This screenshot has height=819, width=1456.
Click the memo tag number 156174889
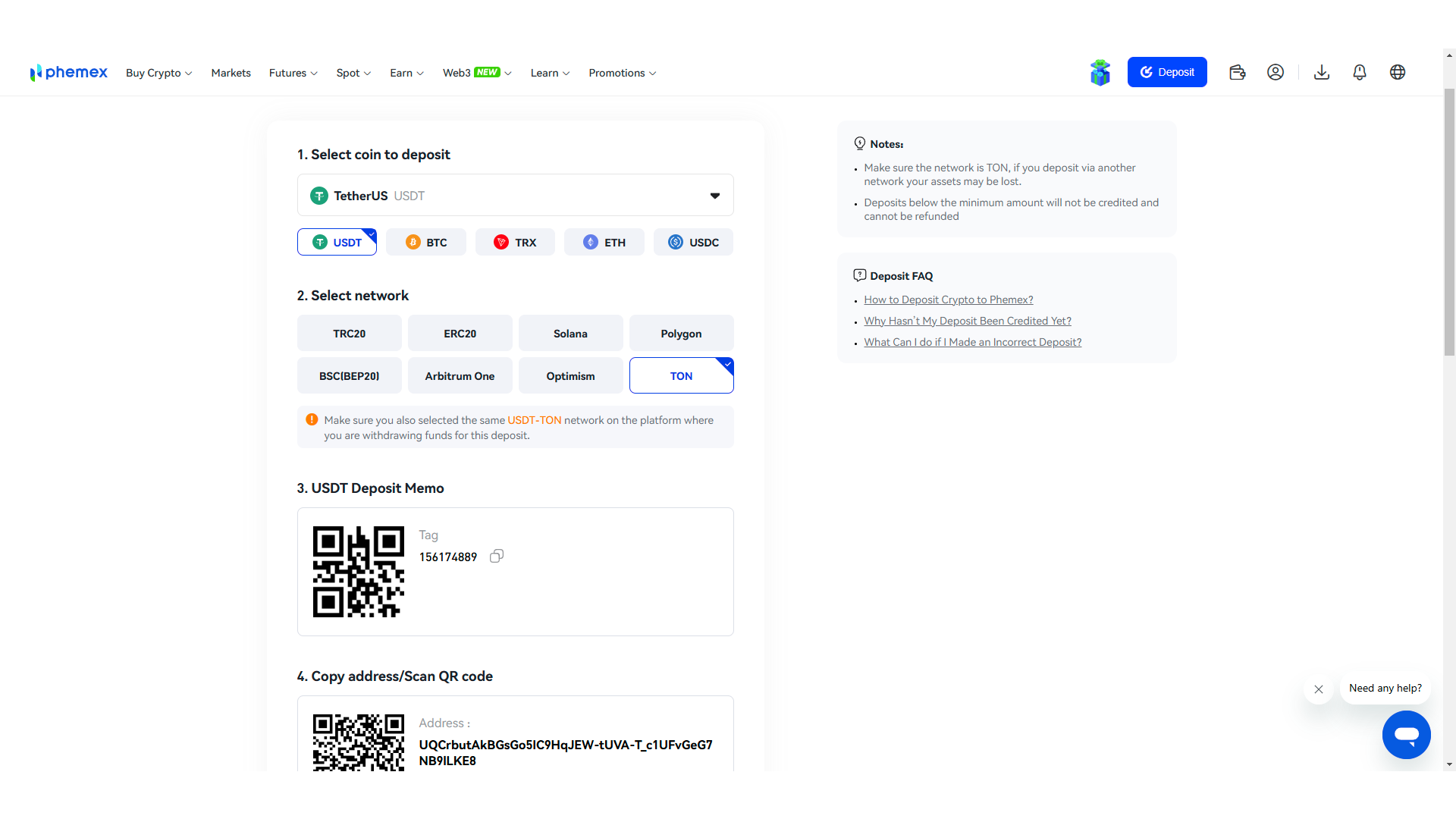[x=448, y=557]
